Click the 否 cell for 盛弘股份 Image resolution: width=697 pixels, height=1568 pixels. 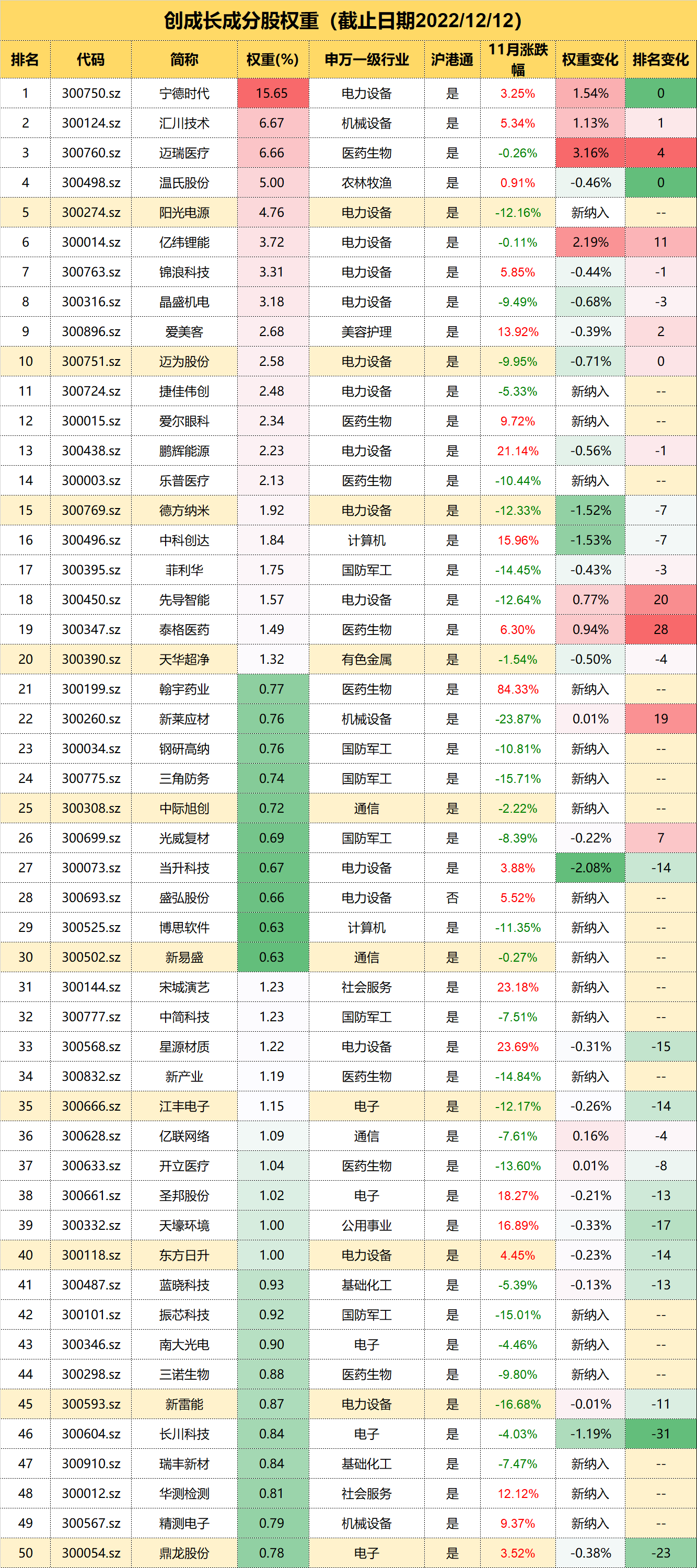click(x=452, y=898)
